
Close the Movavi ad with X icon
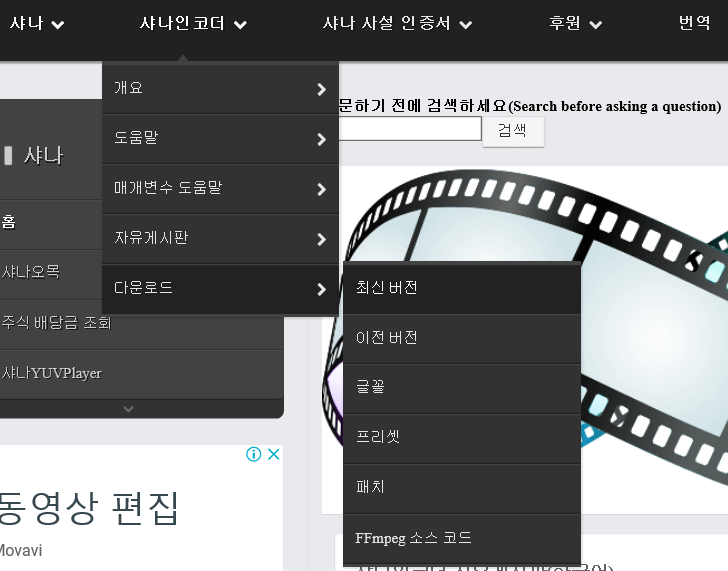pyautogui.click(x=273, y=454)
